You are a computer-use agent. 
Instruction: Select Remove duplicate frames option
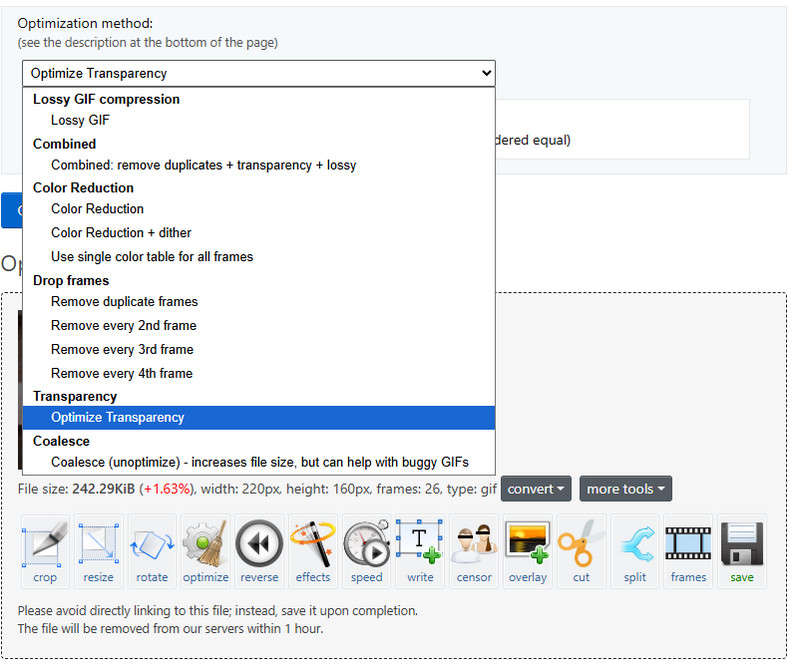click(x=124, y=302)
